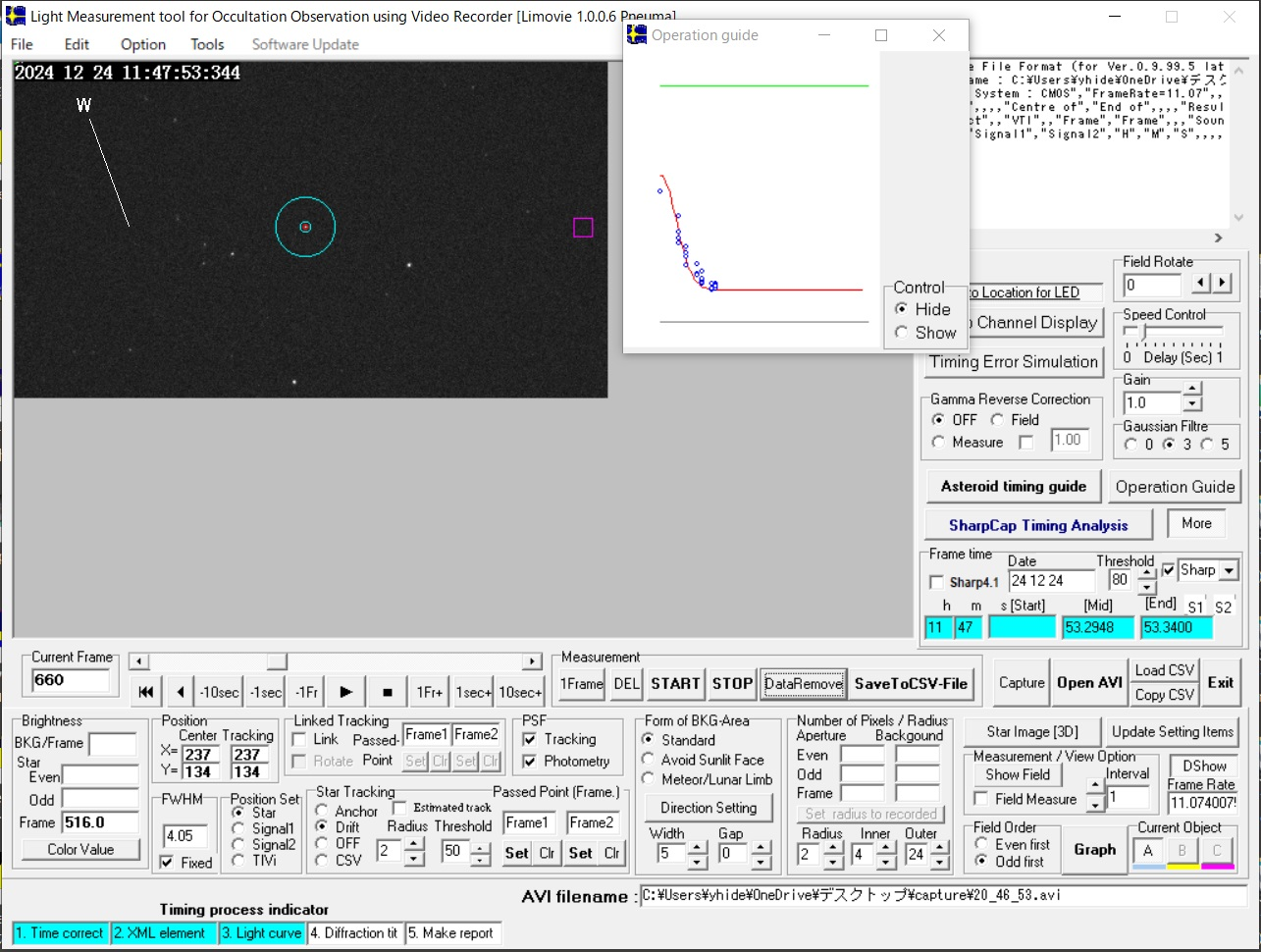Click the Open AVI button
This screenshot has height=952, width=1261.
pos(1089,683)
